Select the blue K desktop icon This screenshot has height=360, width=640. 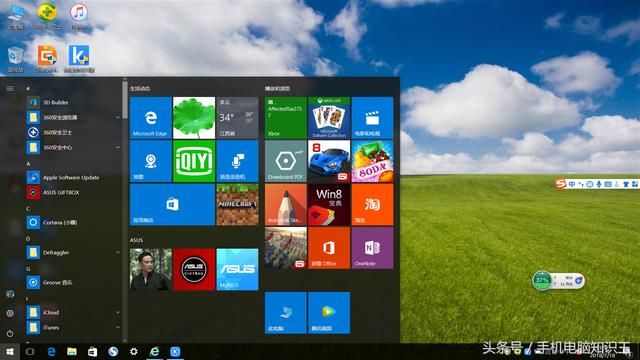[79, 60]
